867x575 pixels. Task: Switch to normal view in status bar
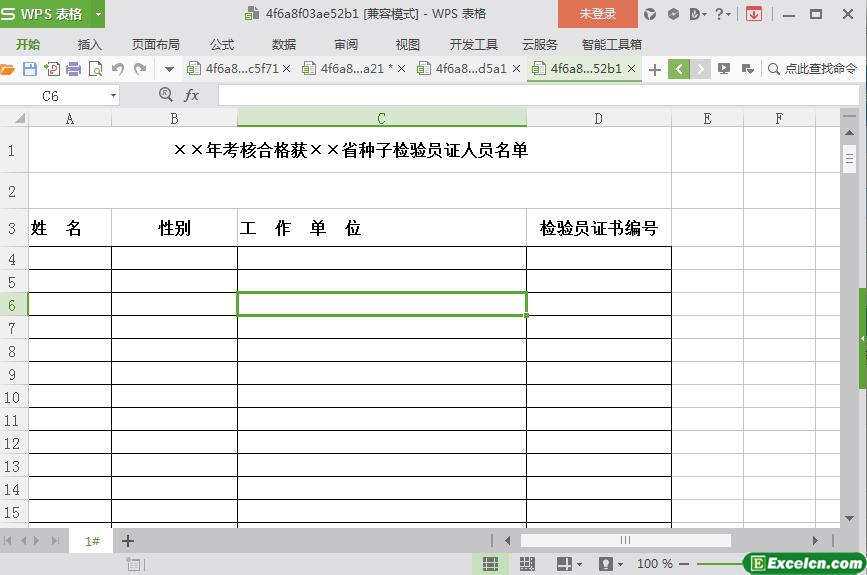490,564
